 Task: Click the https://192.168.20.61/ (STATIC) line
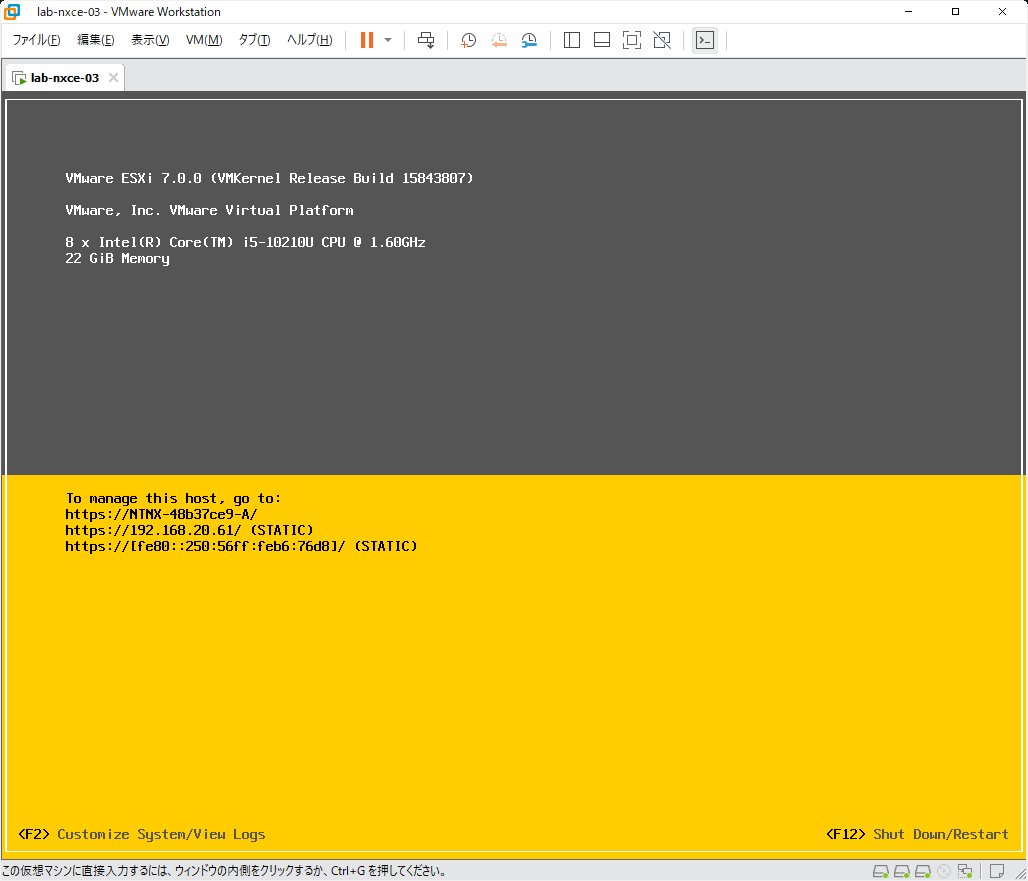point(189,530)
